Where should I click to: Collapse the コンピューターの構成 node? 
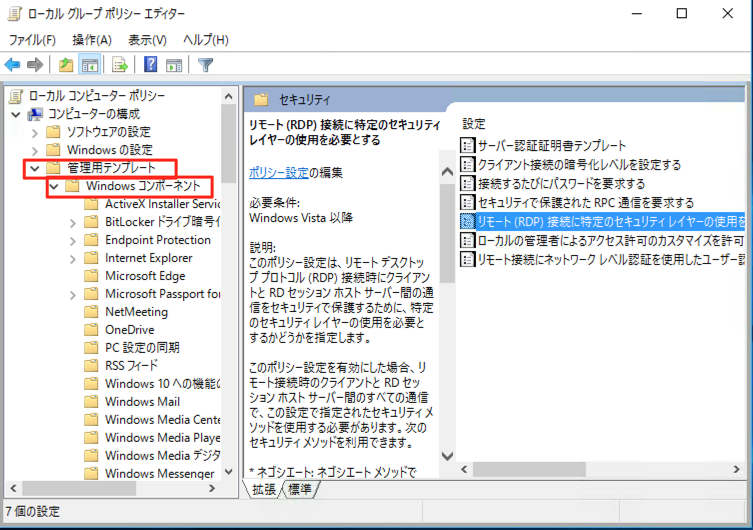click(x=16, y=114)
